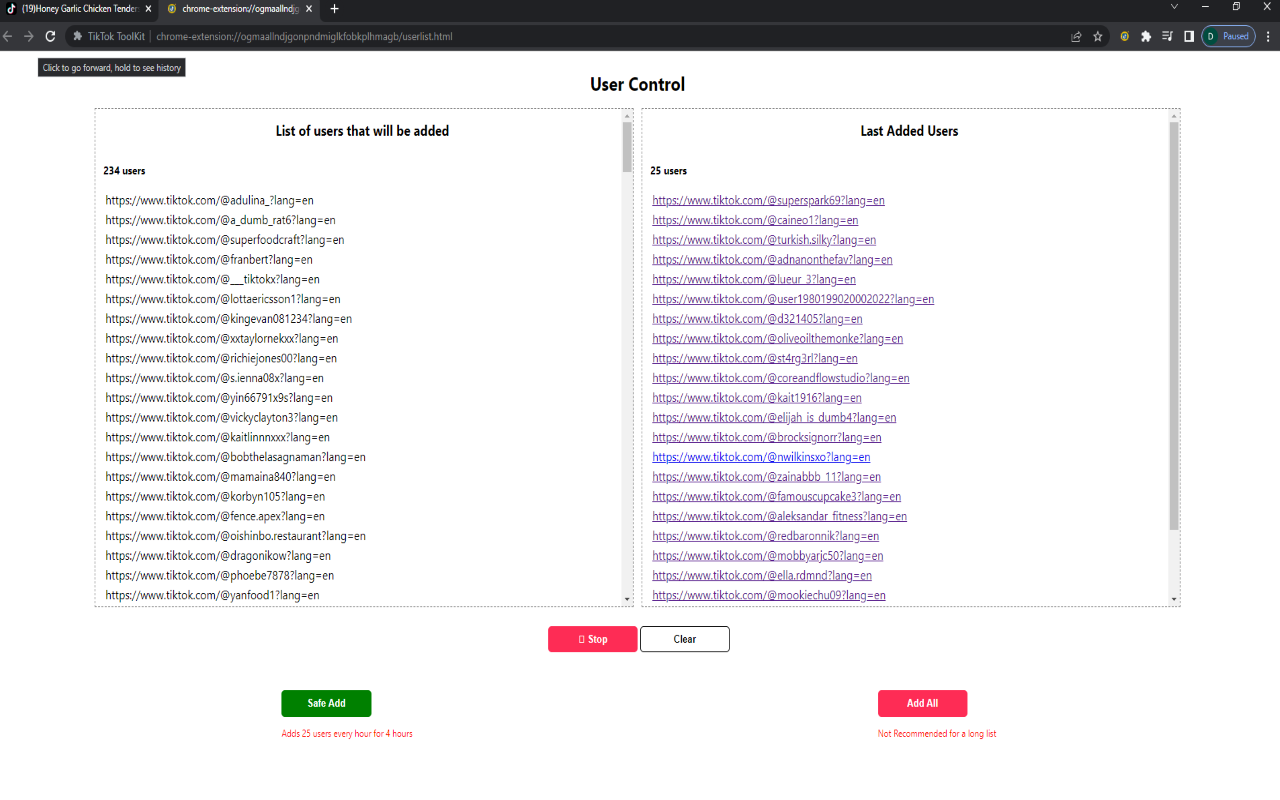Open a new tab with the plus icon
This screenshot has height=800, width=1280.
pyautogui.click(x=334, y=8)
